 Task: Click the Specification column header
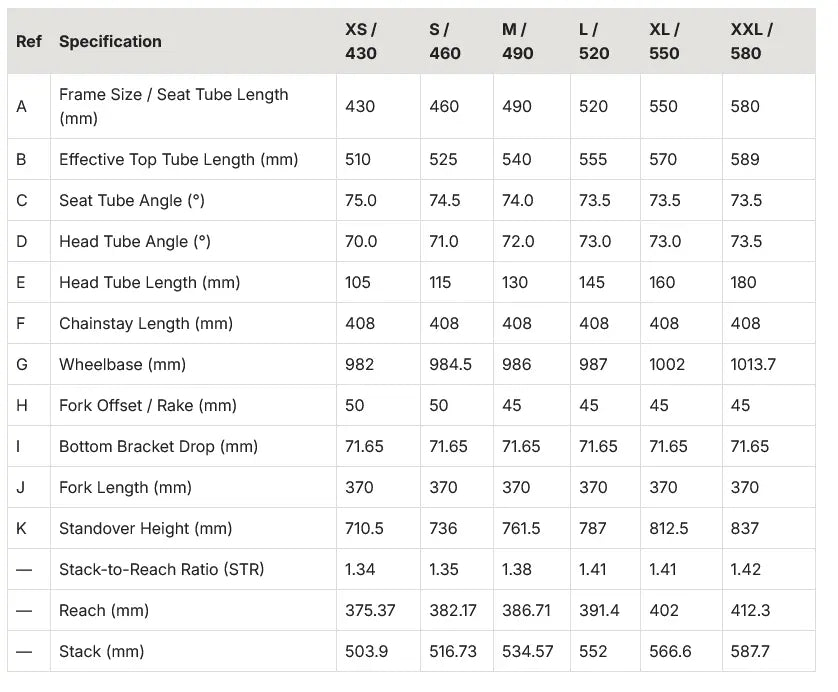pos(110,42)
